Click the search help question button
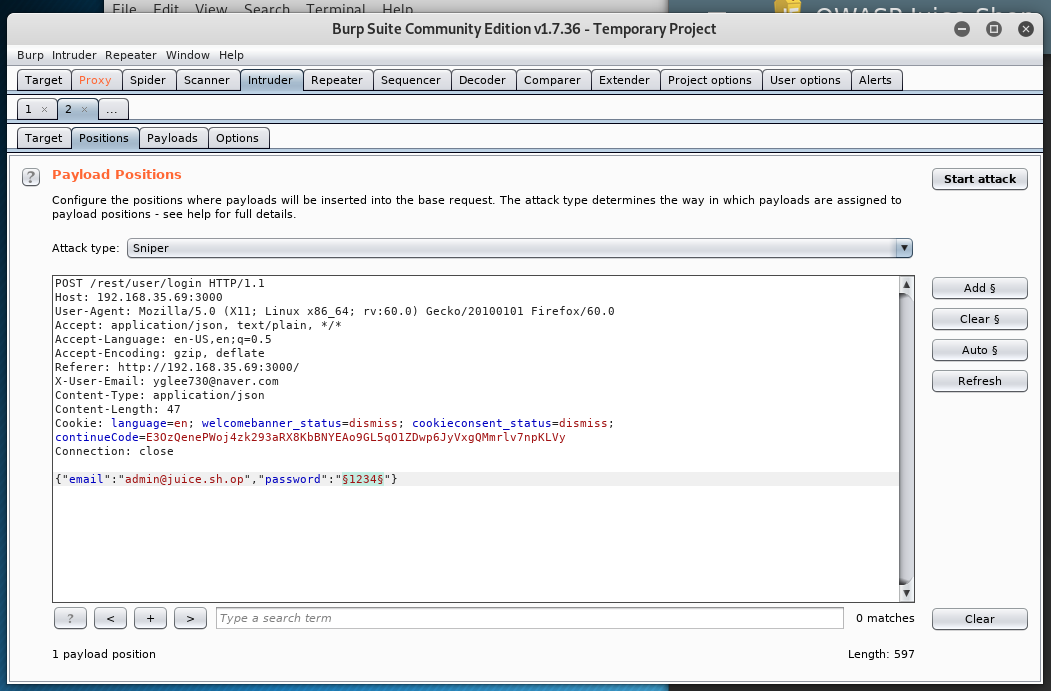The image size is (1051, 691). point(70,618)
